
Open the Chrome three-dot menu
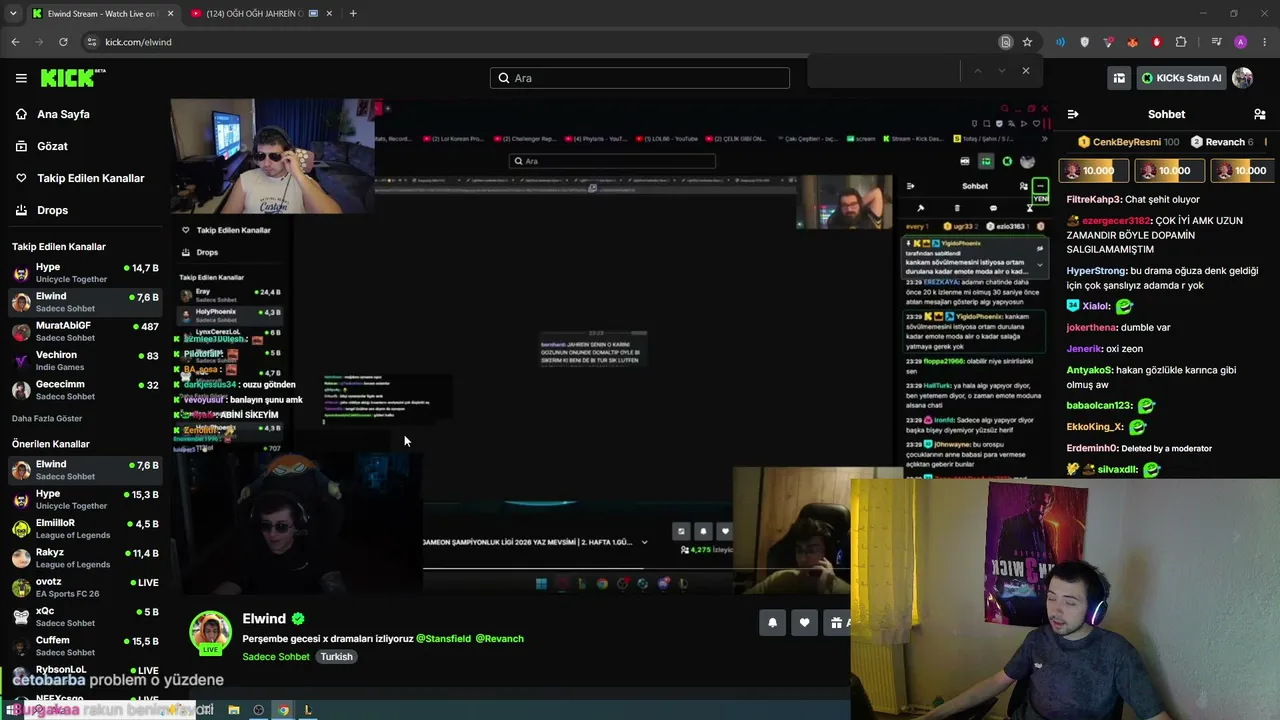pos(1265,42)
